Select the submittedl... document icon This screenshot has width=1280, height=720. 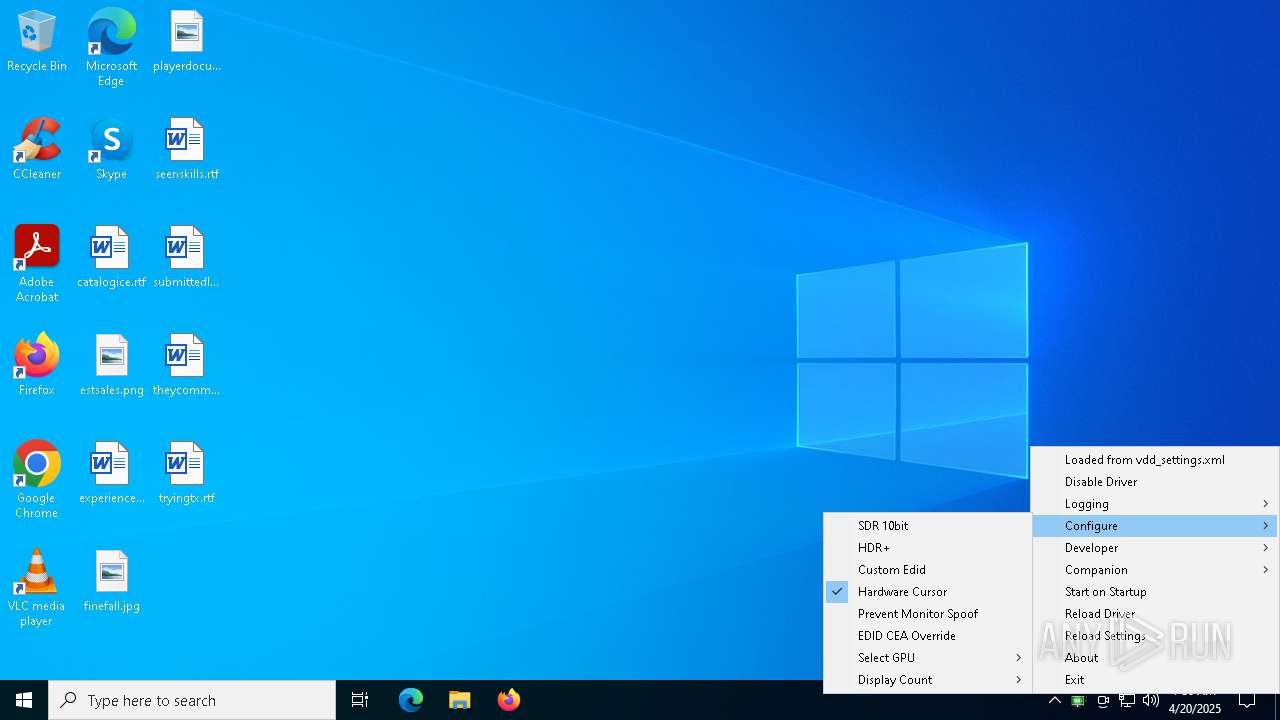click(x=186, y=258)
